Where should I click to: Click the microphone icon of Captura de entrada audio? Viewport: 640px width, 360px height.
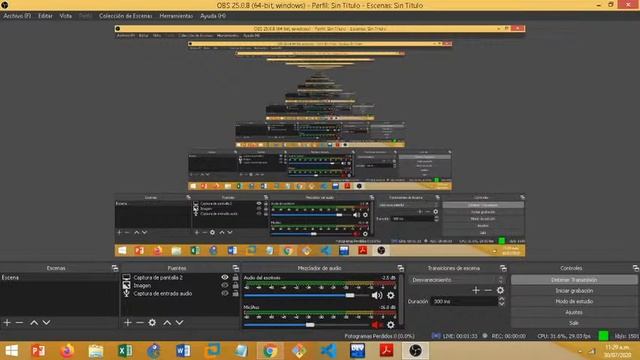tap(127, 293)
